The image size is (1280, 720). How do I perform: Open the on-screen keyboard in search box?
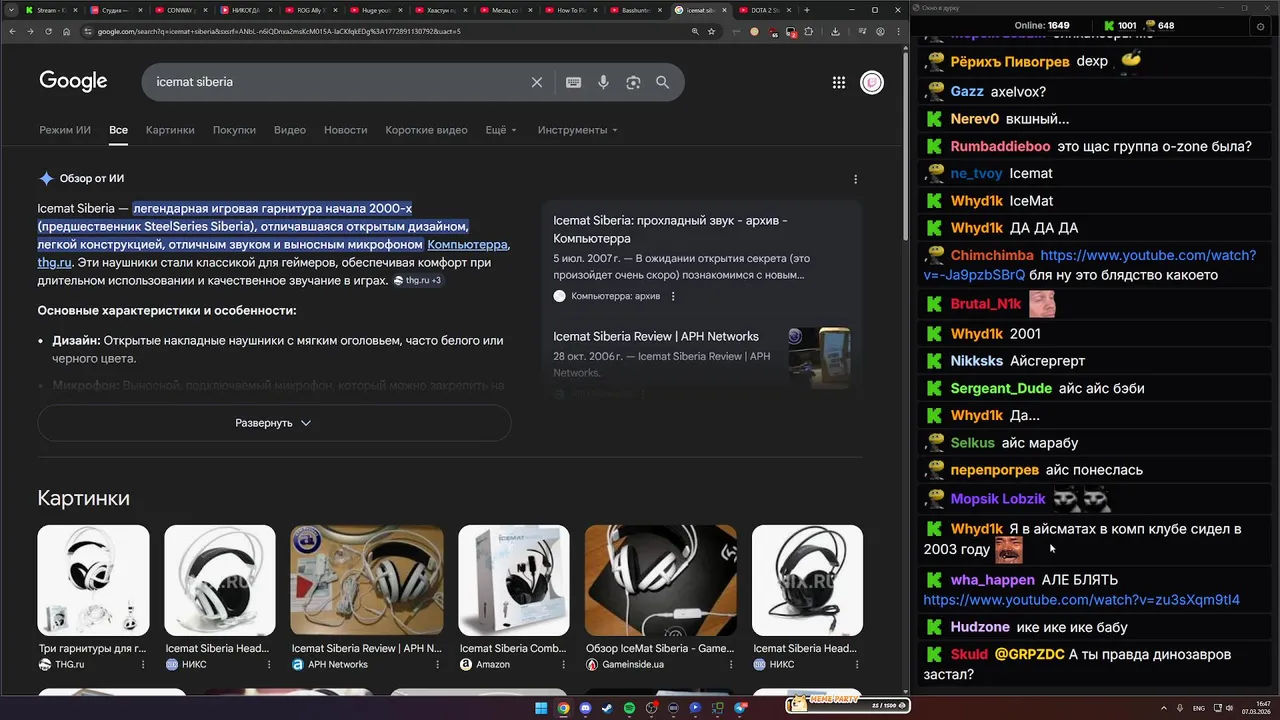(x=573, y=82)
